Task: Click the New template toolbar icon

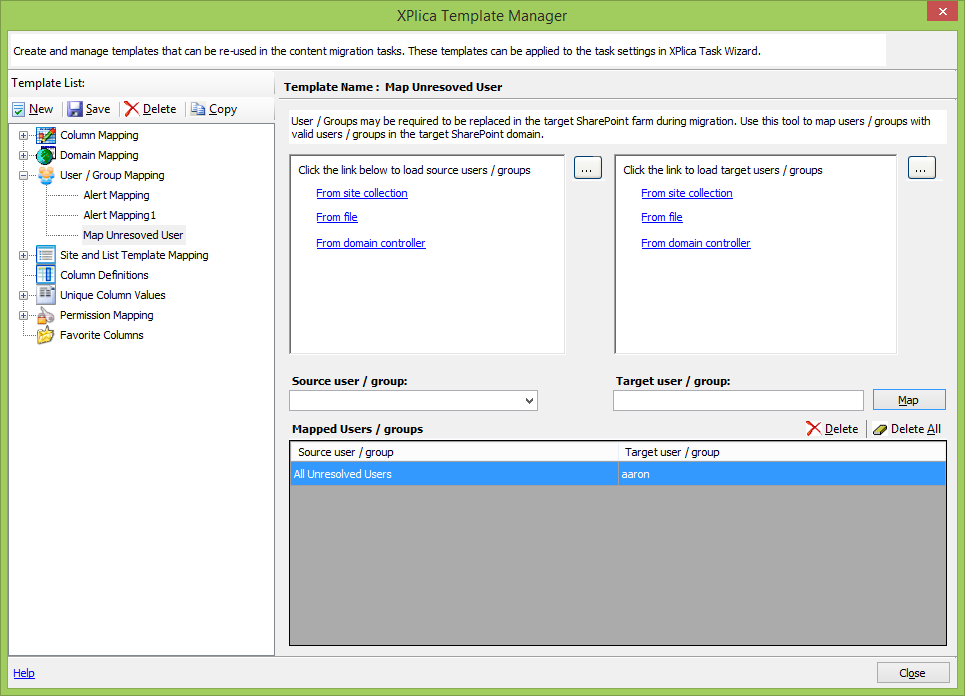Action: (x=18, y=109)
